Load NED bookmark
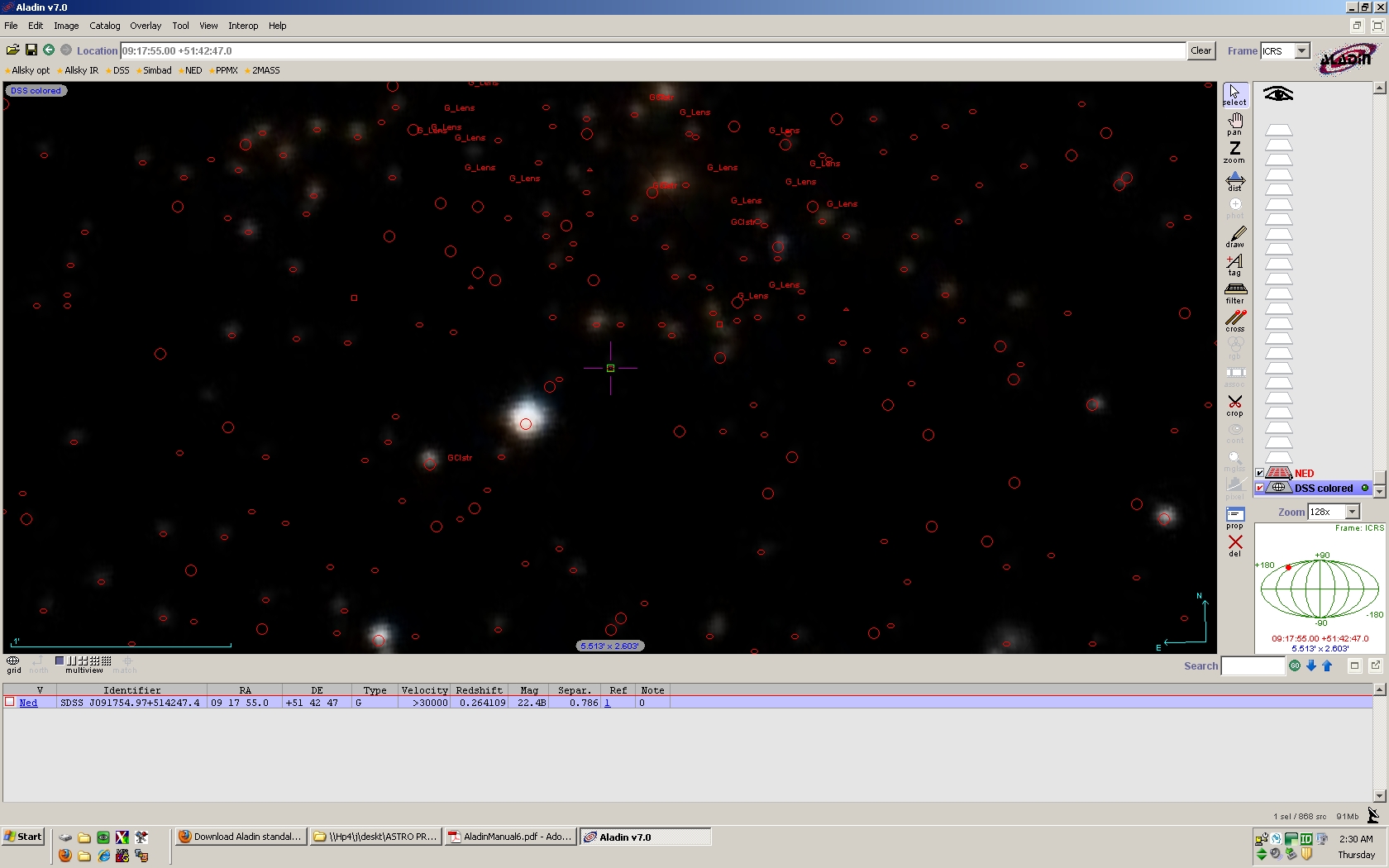Viewport: 1389px width, 868px height. (191, 70)
